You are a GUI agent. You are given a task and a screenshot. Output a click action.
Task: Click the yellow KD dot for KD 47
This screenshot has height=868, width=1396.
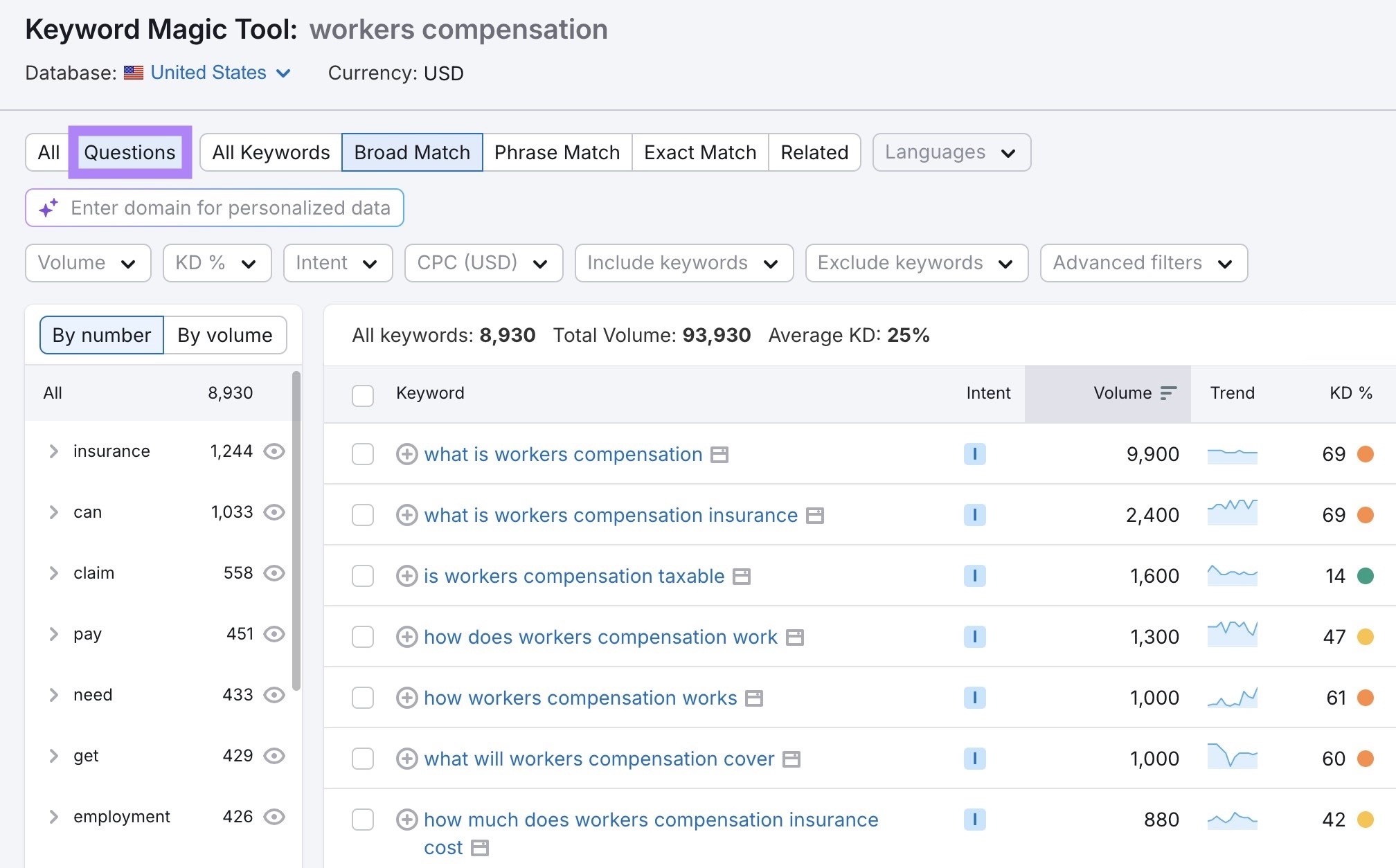coord(1366,637)
